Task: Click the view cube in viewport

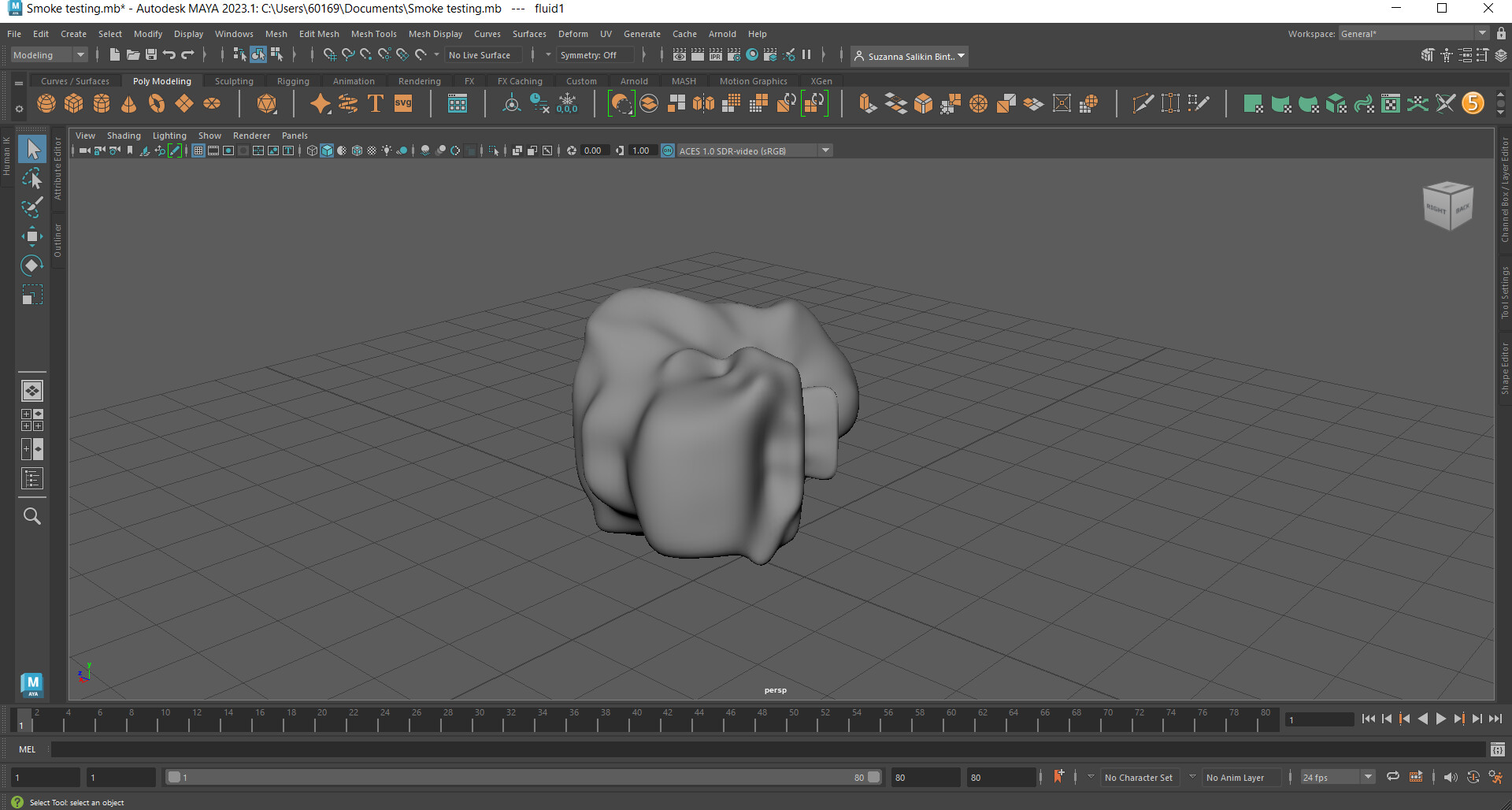Action: (1447, 206)
